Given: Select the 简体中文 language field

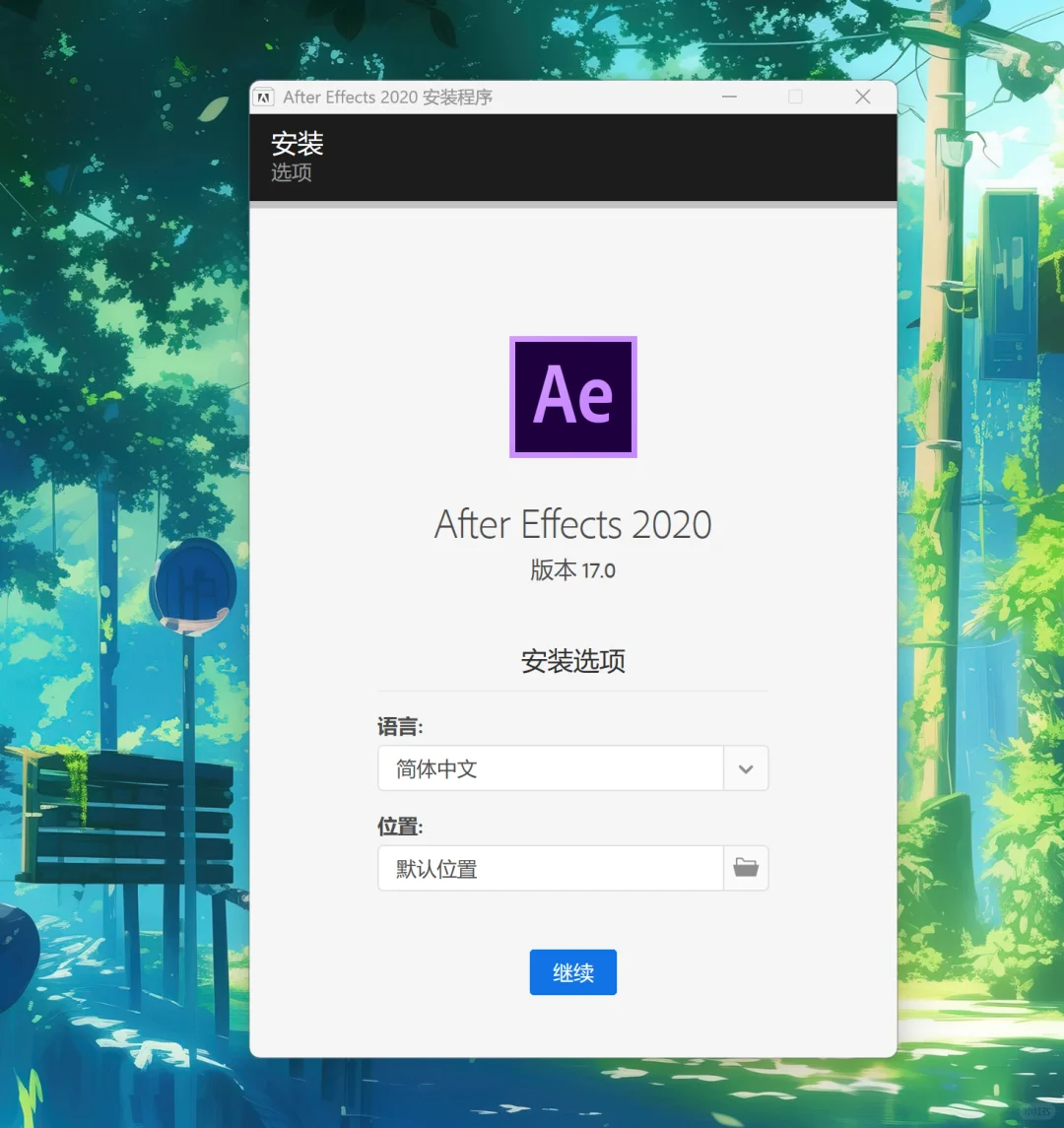Looking at the screenshot, I should click(551, 768).
